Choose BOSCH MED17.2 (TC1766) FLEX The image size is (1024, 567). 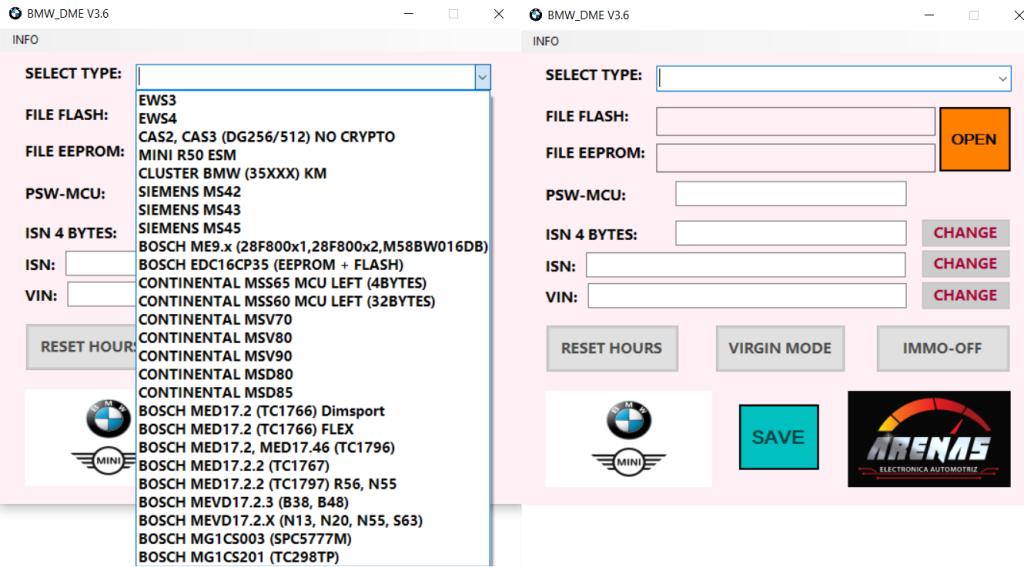point(313,429)
